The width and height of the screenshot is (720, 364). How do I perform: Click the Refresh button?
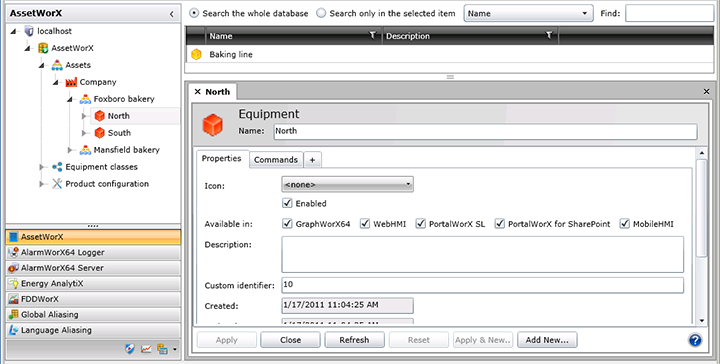pos(354,340)
